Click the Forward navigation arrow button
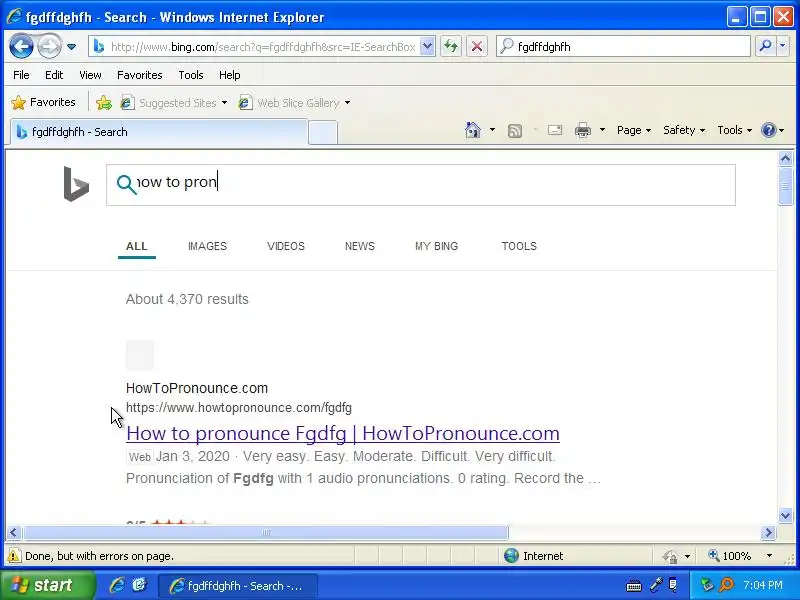This screenshot has height=600, width=800. click(49, 46)
